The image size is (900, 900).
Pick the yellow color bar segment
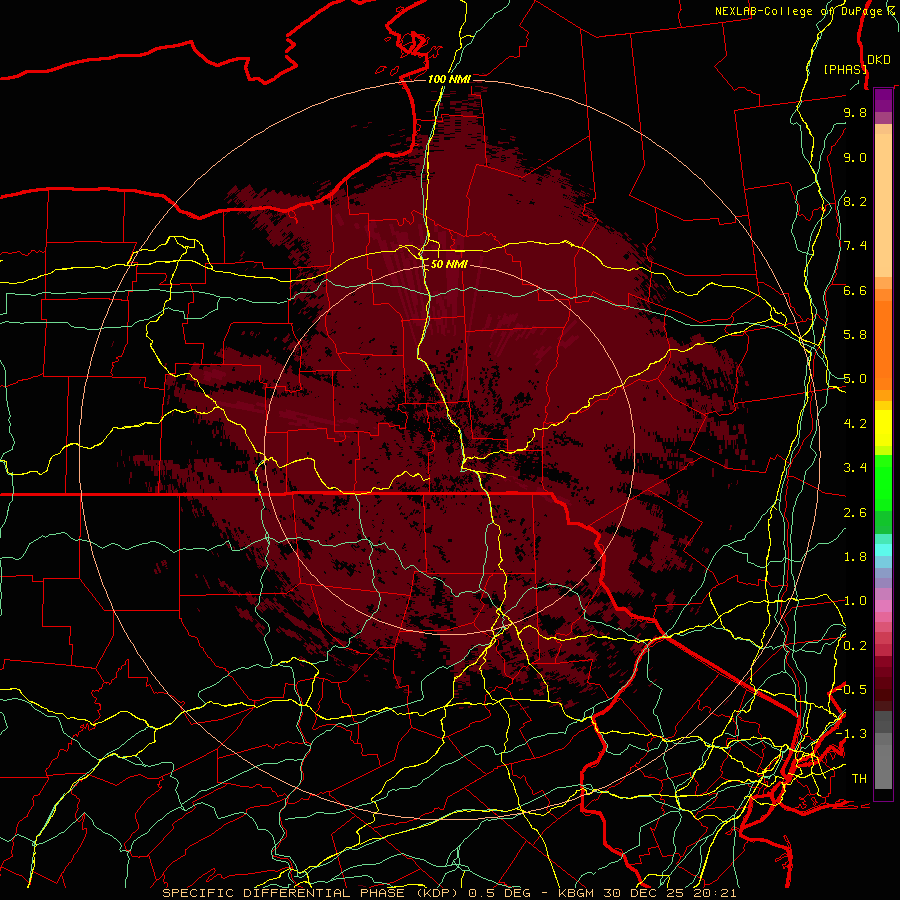pos(883,428)
